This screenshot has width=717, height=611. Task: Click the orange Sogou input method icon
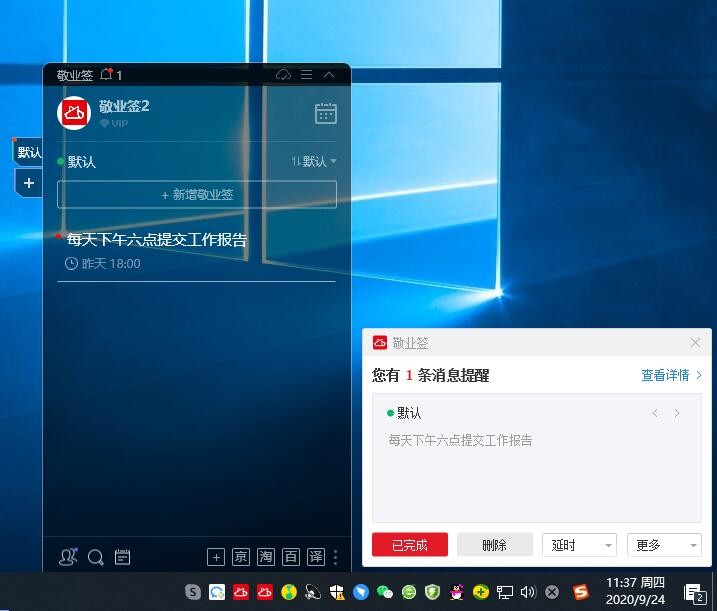(581, 592)
